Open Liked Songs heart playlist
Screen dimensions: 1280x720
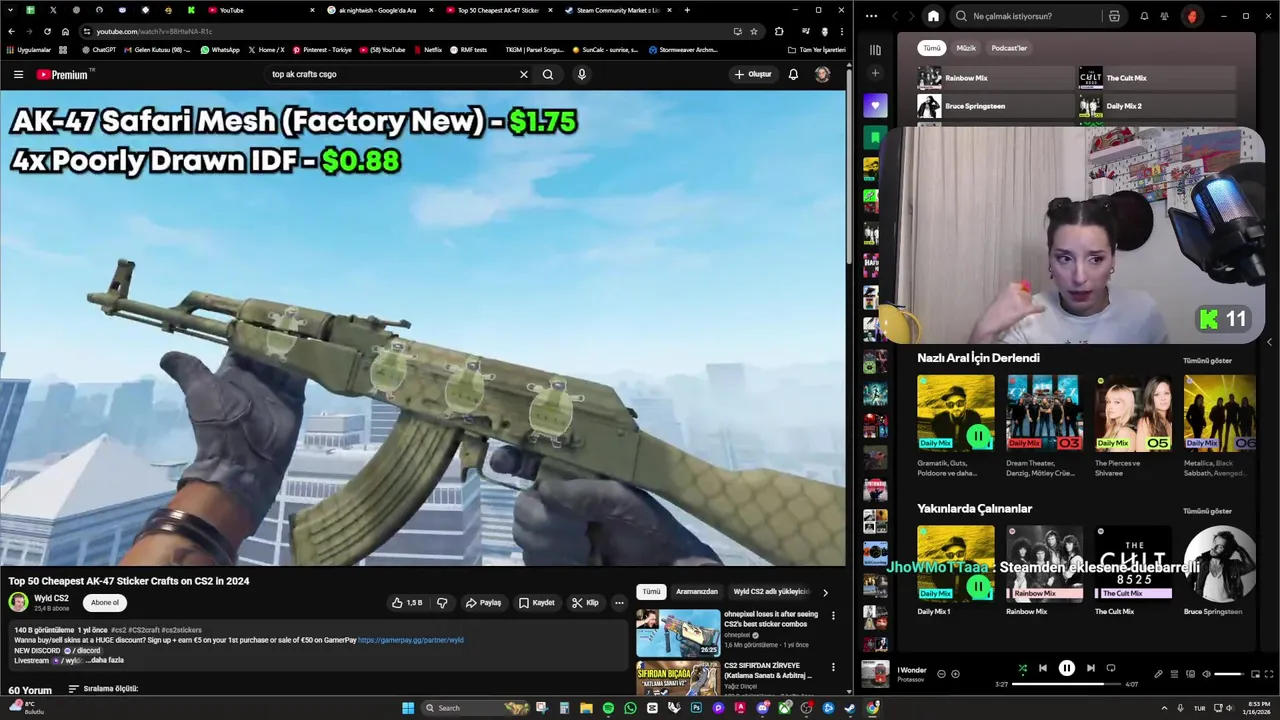[x=875, y=105]
